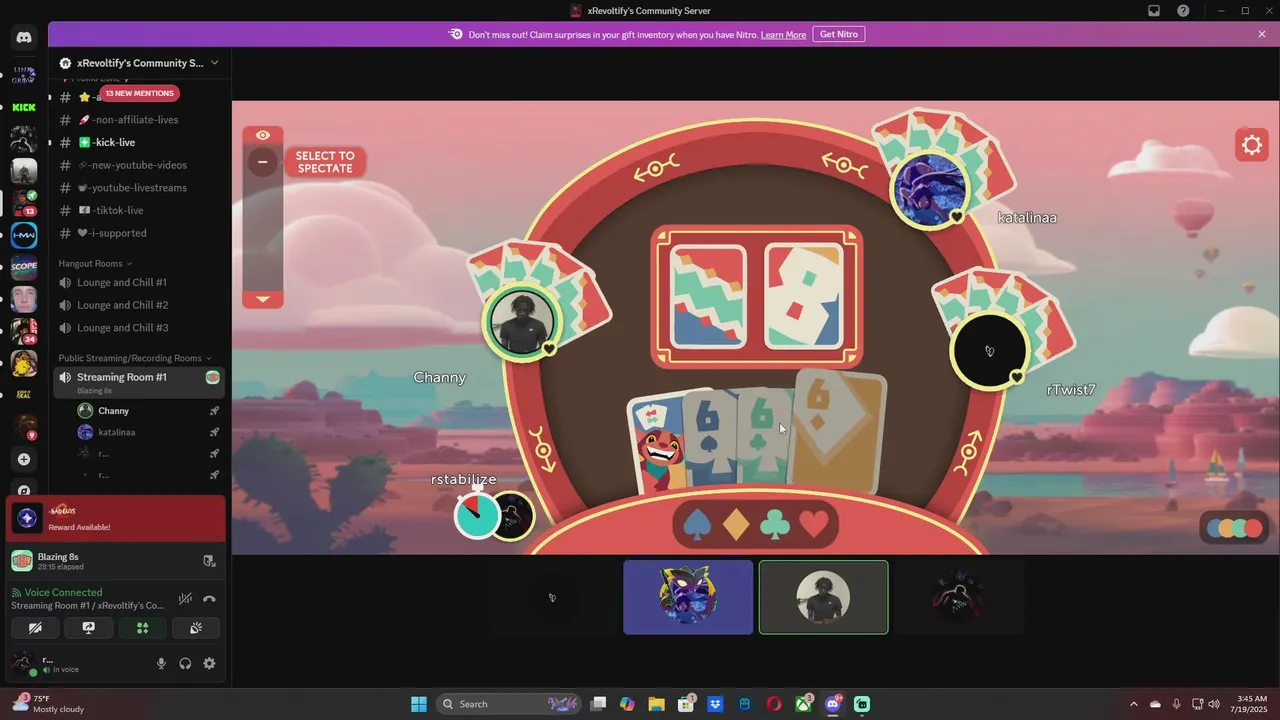Open the Bad Guys quest reward icon

pos(27,518)
